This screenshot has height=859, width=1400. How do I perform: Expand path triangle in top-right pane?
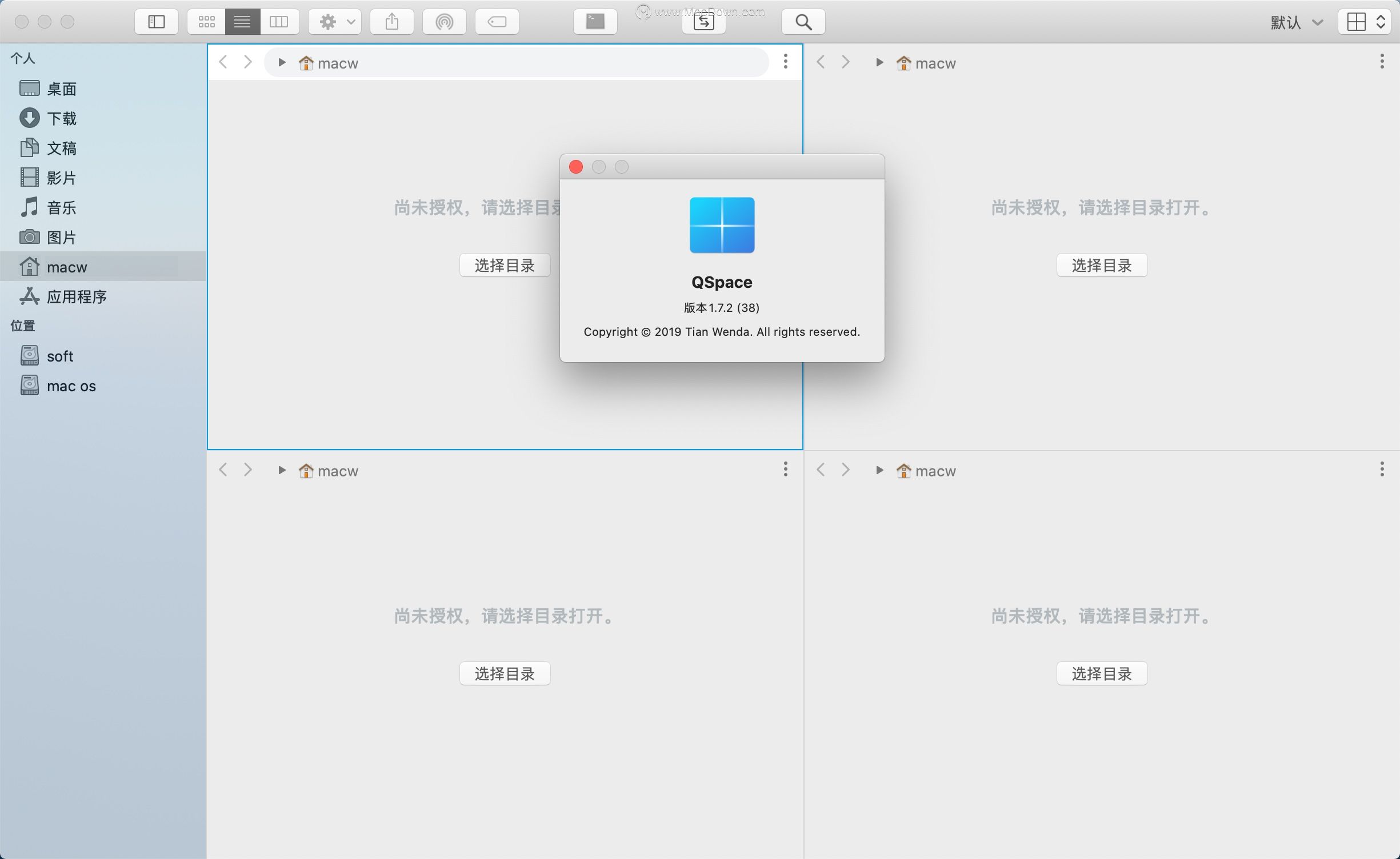point(879,62)
